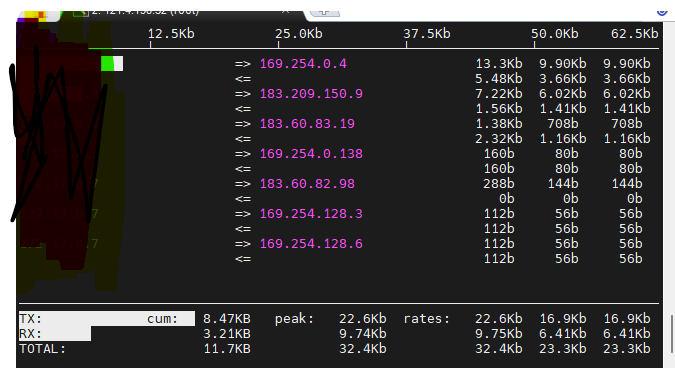The width and height of the screenshot is (675, 368).
Task: Click the cum: label
Action: 162,319
